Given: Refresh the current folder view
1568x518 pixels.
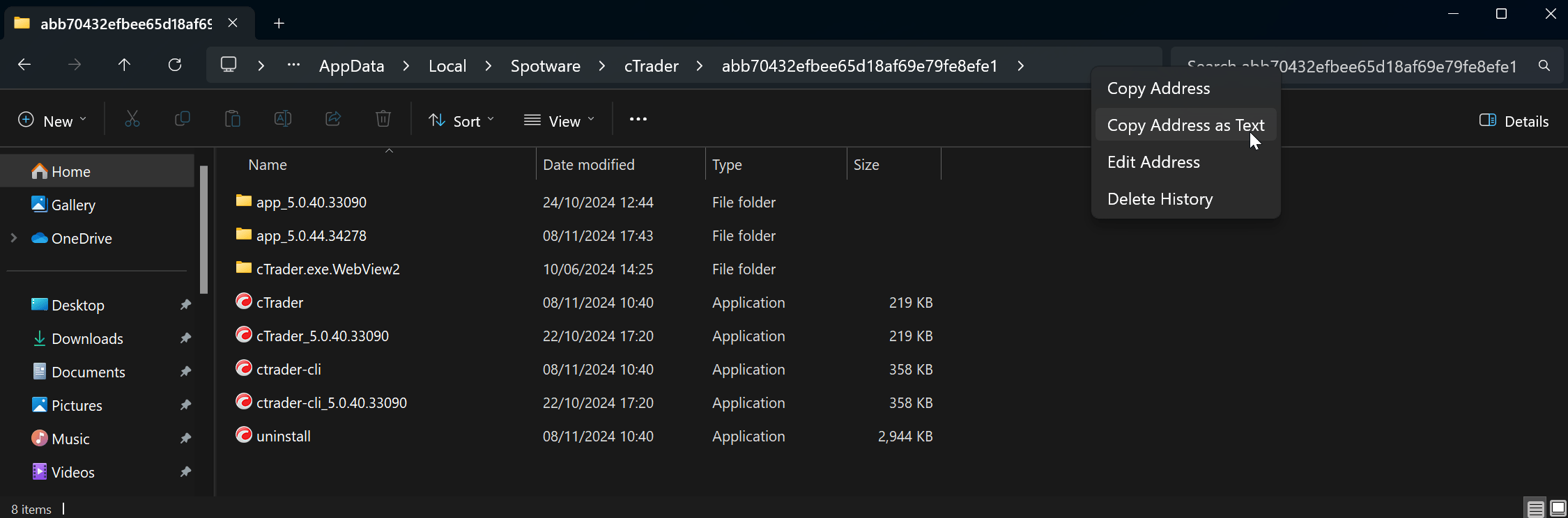Looking at the screenshot, I should pyautogui.click(x=175, y=65).
